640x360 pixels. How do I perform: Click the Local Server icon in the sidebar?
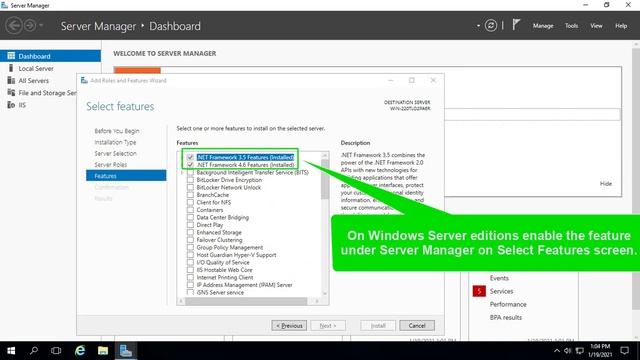click(x=11, y=68)
